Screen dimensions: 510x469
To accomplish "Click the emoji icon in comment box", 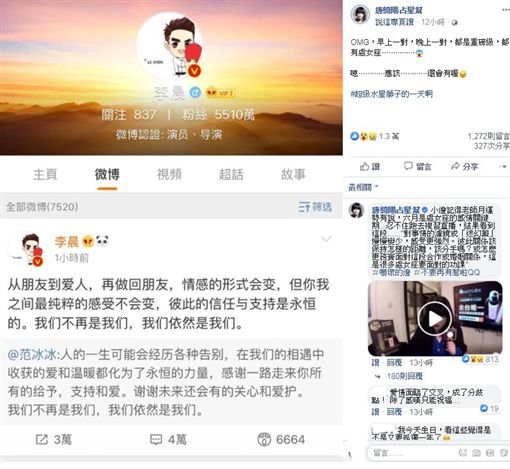I will point(463,453).
